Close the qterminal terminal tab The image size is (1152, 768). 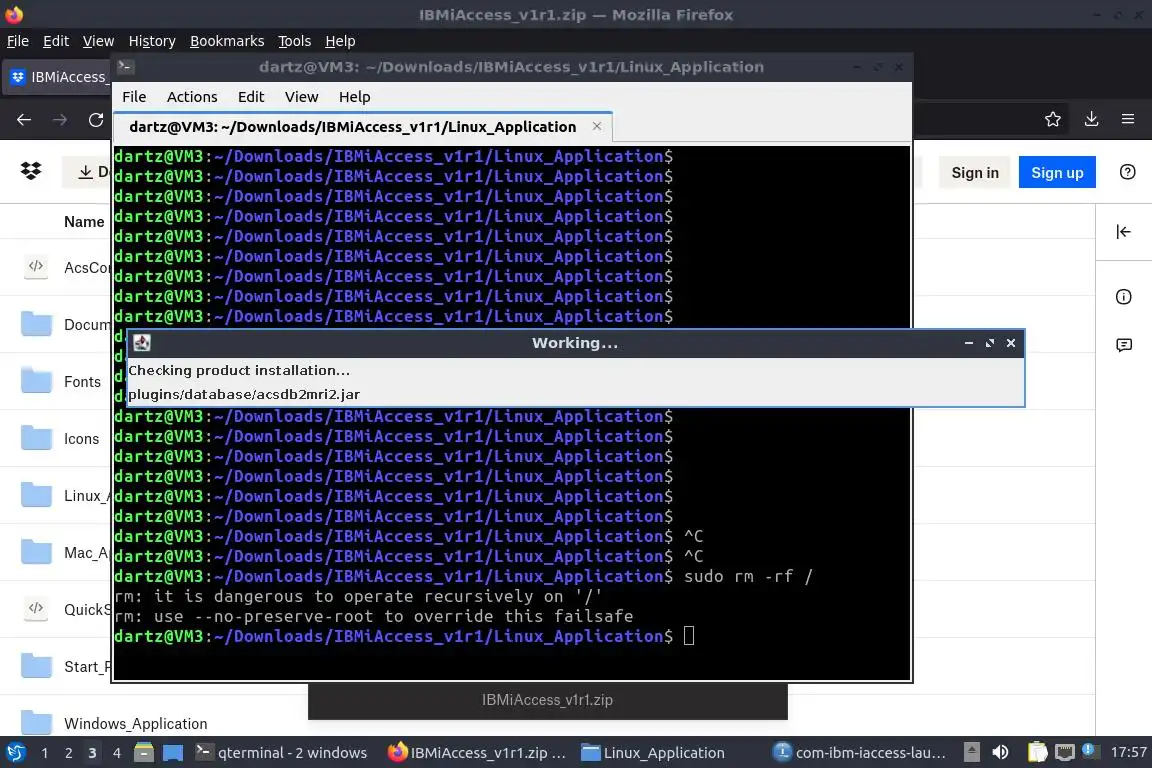(597, 126)
